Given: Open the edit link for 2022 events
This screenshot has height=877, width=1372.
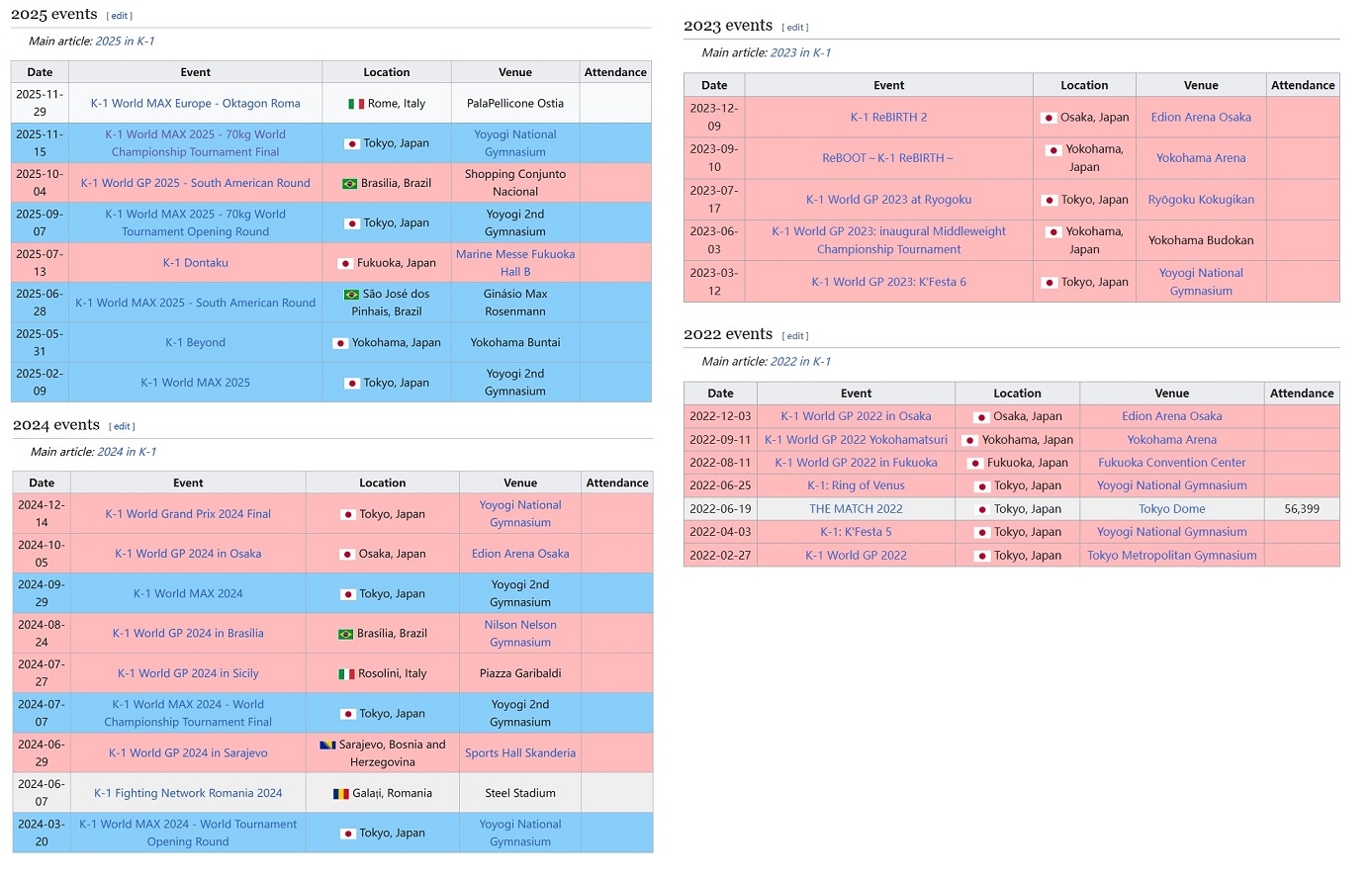Looking at the screenshot, I should tap(795, 336).
